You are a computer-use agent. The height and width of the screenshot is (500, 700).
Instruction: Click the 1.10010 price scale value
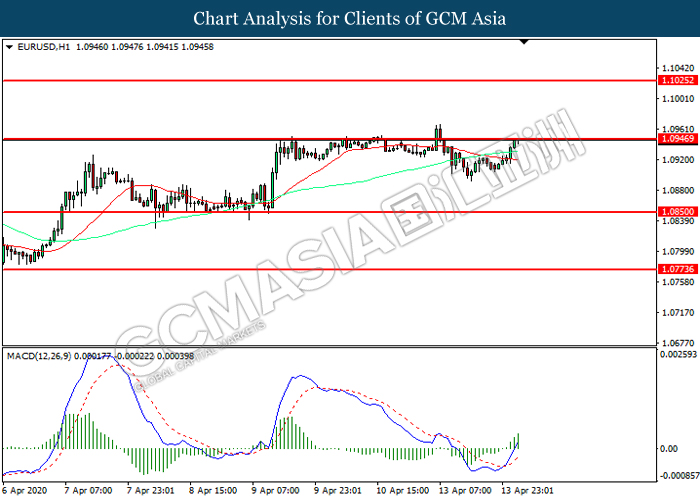coord(678,99)
